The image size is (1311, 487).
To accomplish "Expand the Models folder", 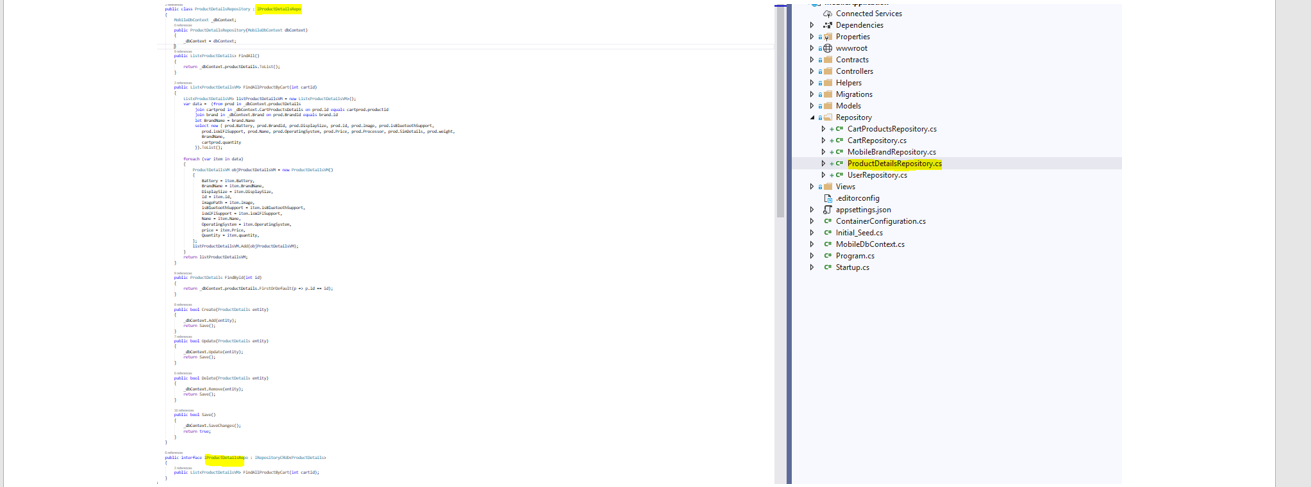I will click(812, 106).
